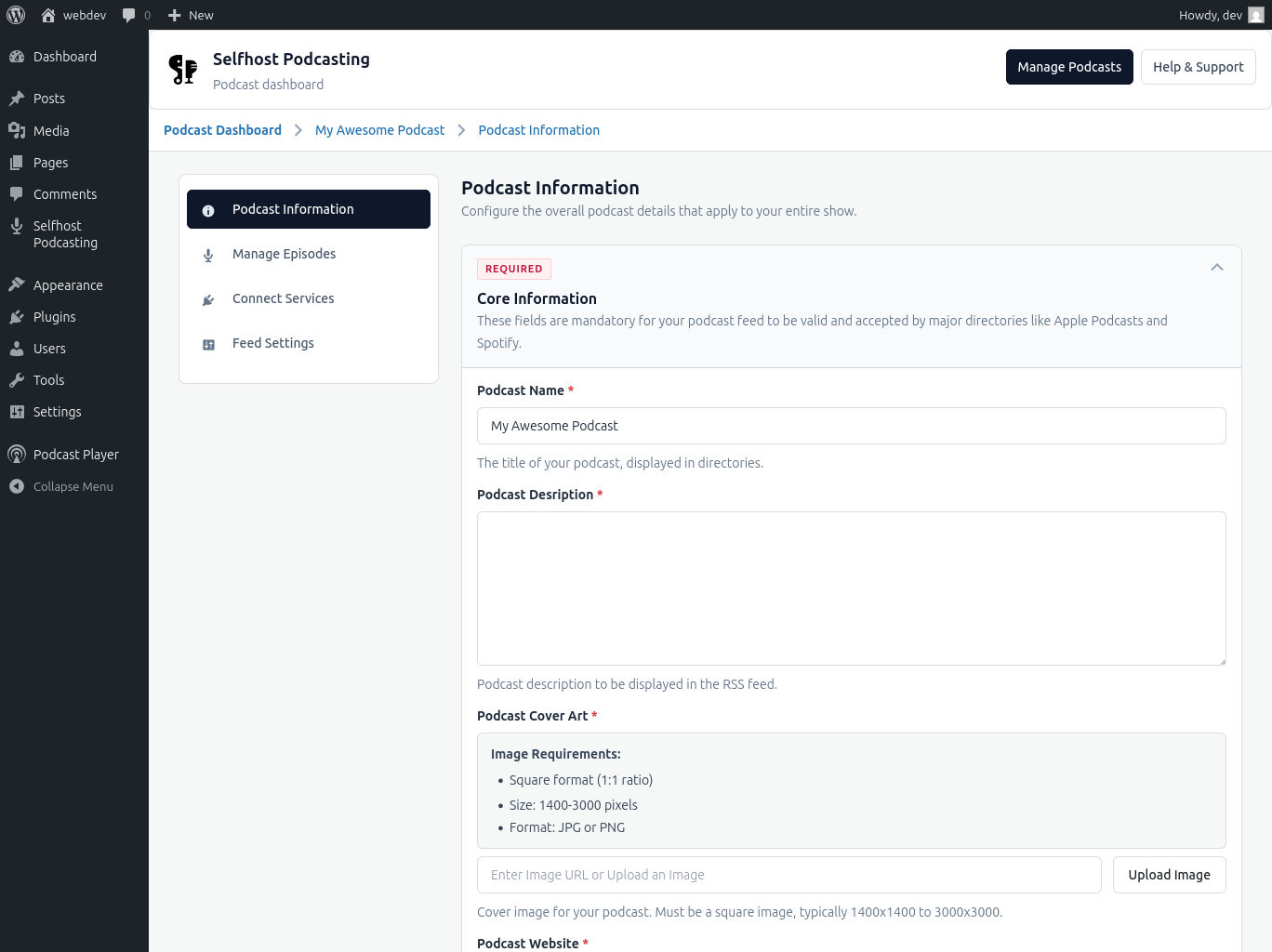Click into the Podcast Description text area
Viewport: 1272px width, 952px height.
tap(851, 588)
